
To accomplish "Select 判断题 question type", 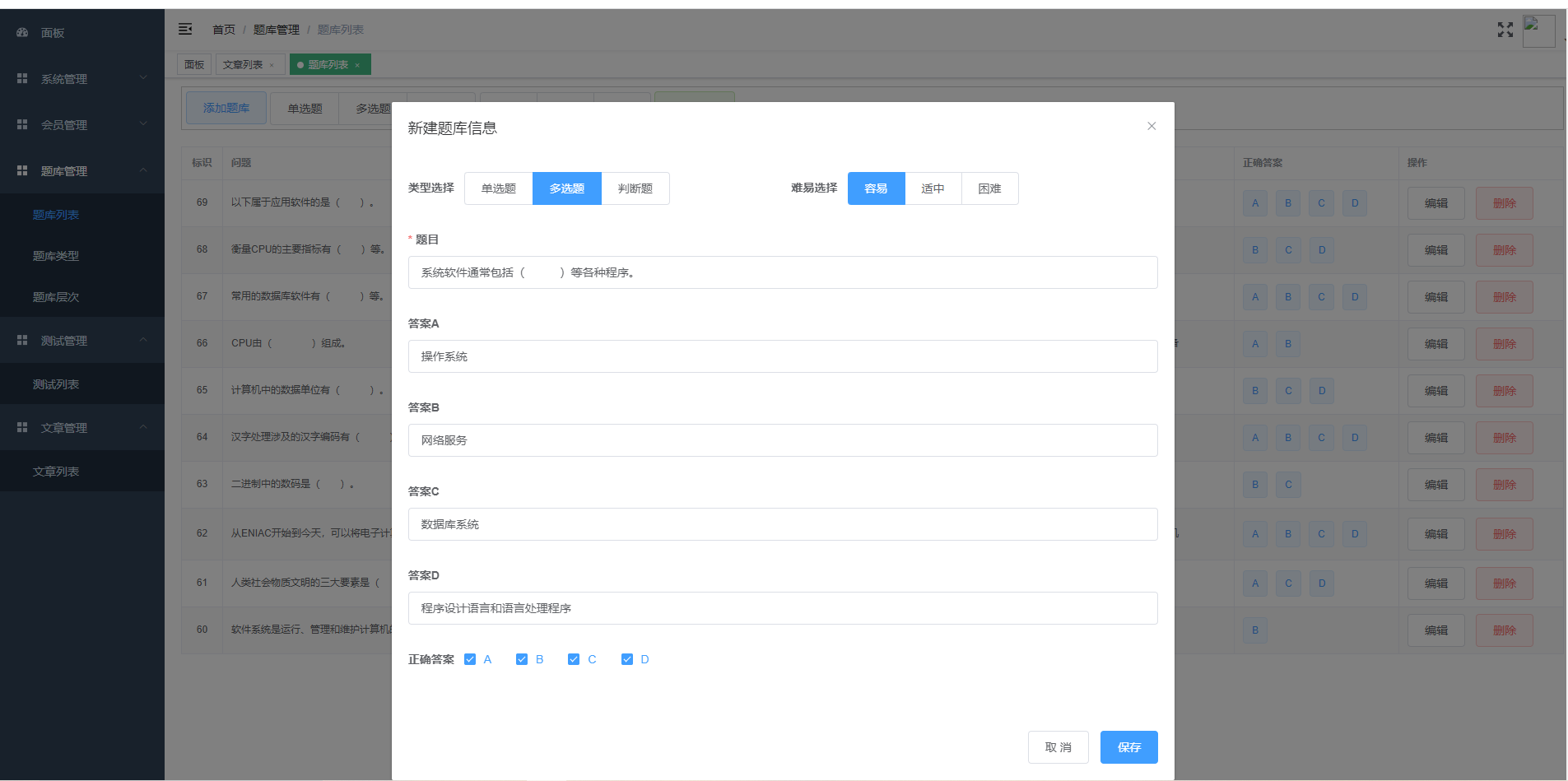I will [x=635, y=188].
